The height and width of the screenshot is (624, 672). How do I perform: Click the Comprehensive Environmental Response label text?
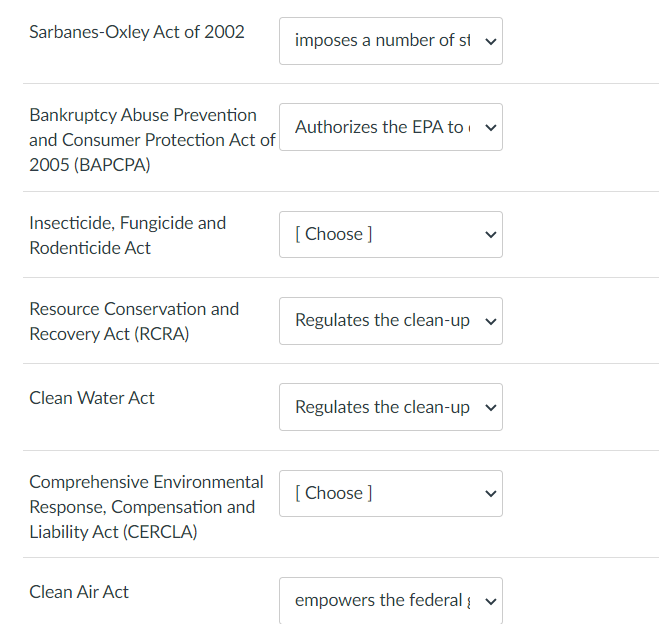(146, 482)
